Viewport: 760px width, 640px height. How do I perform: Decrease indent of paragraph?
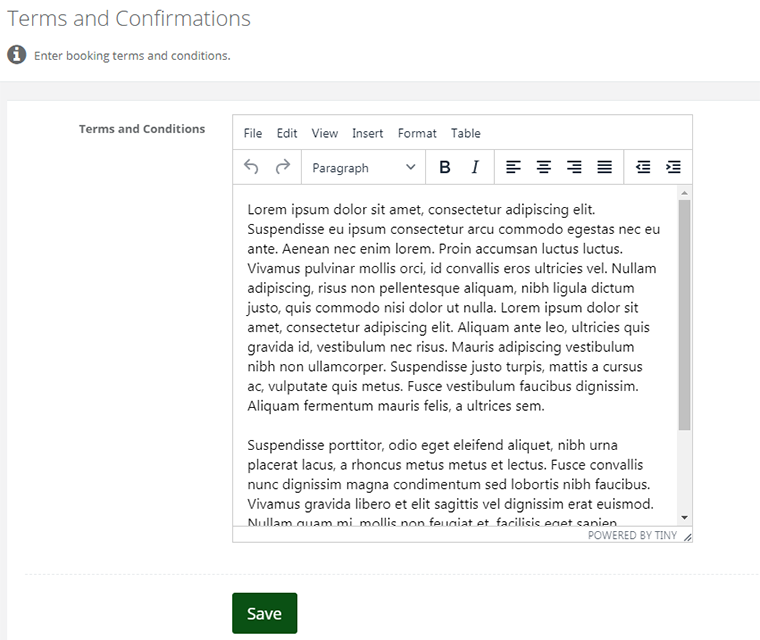(643, 167)
